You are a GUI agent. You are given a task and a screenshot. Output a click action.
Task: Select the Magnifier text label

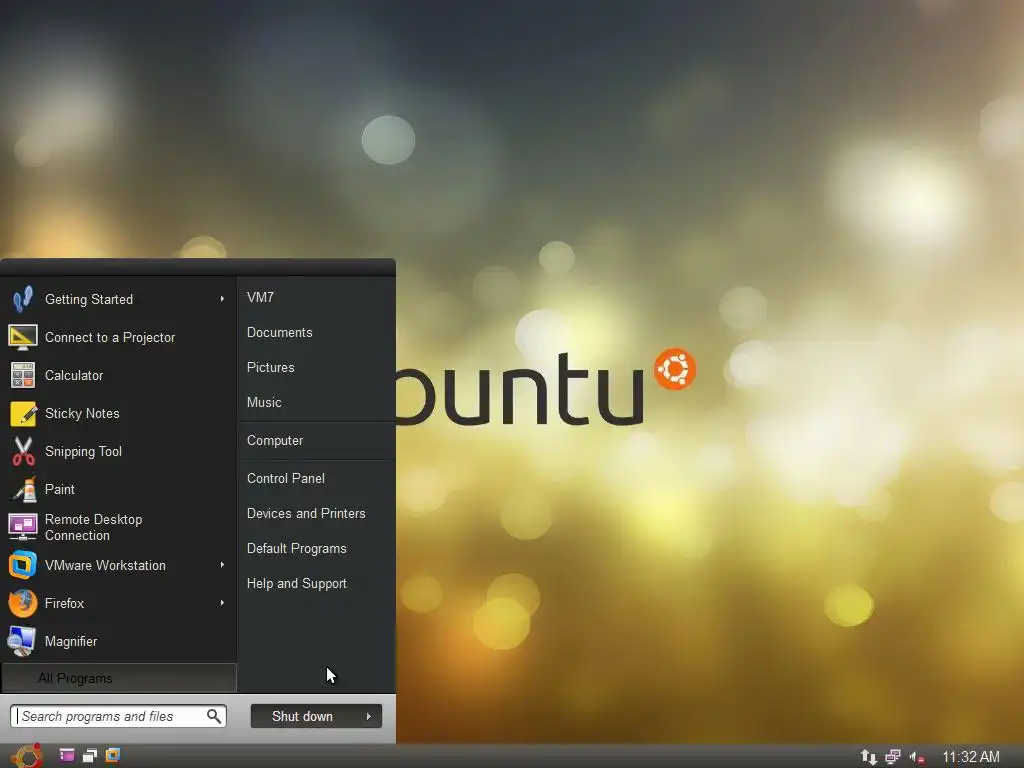click(71, 641)
